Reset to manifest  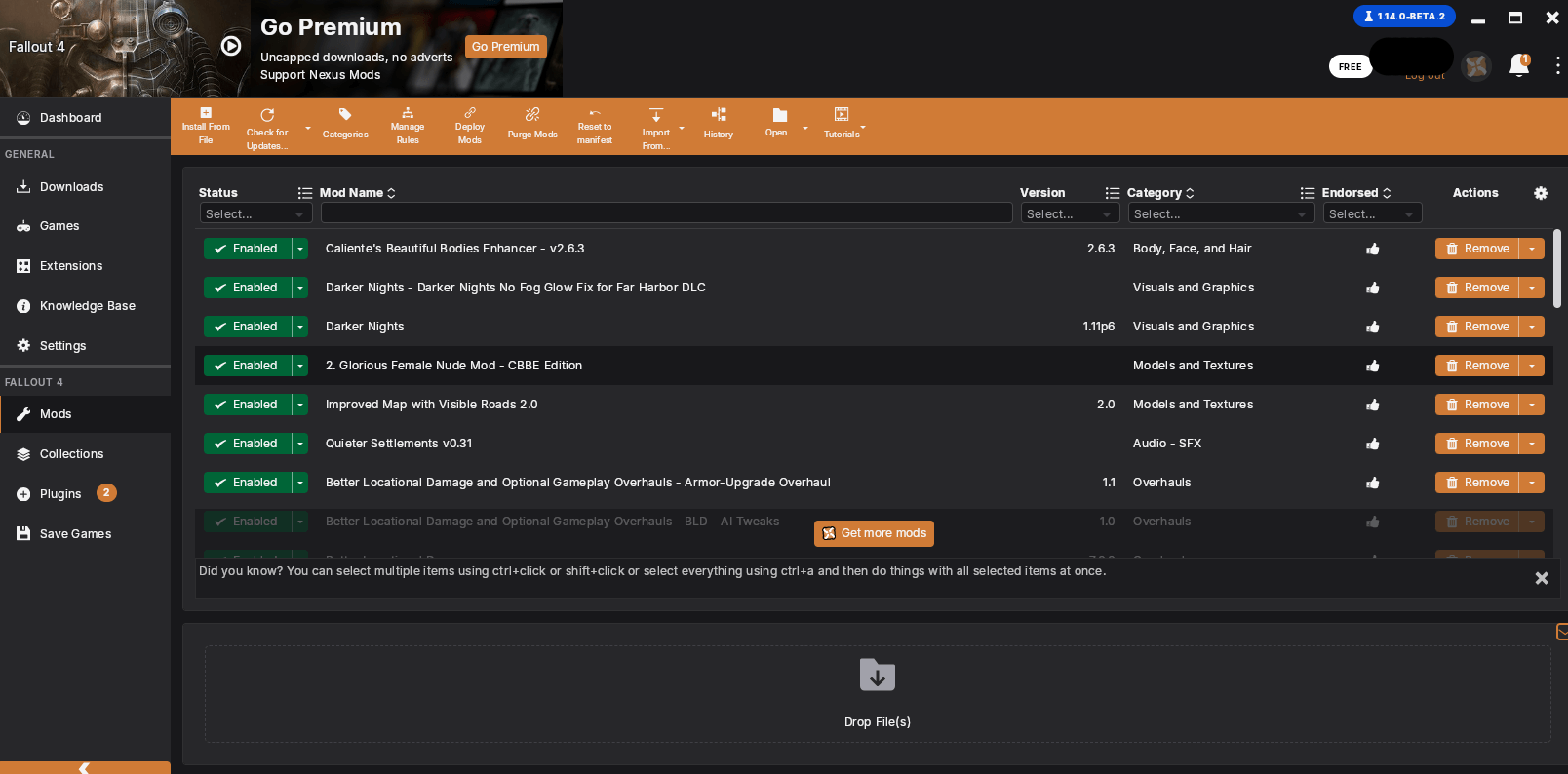(x=595, y=127)
